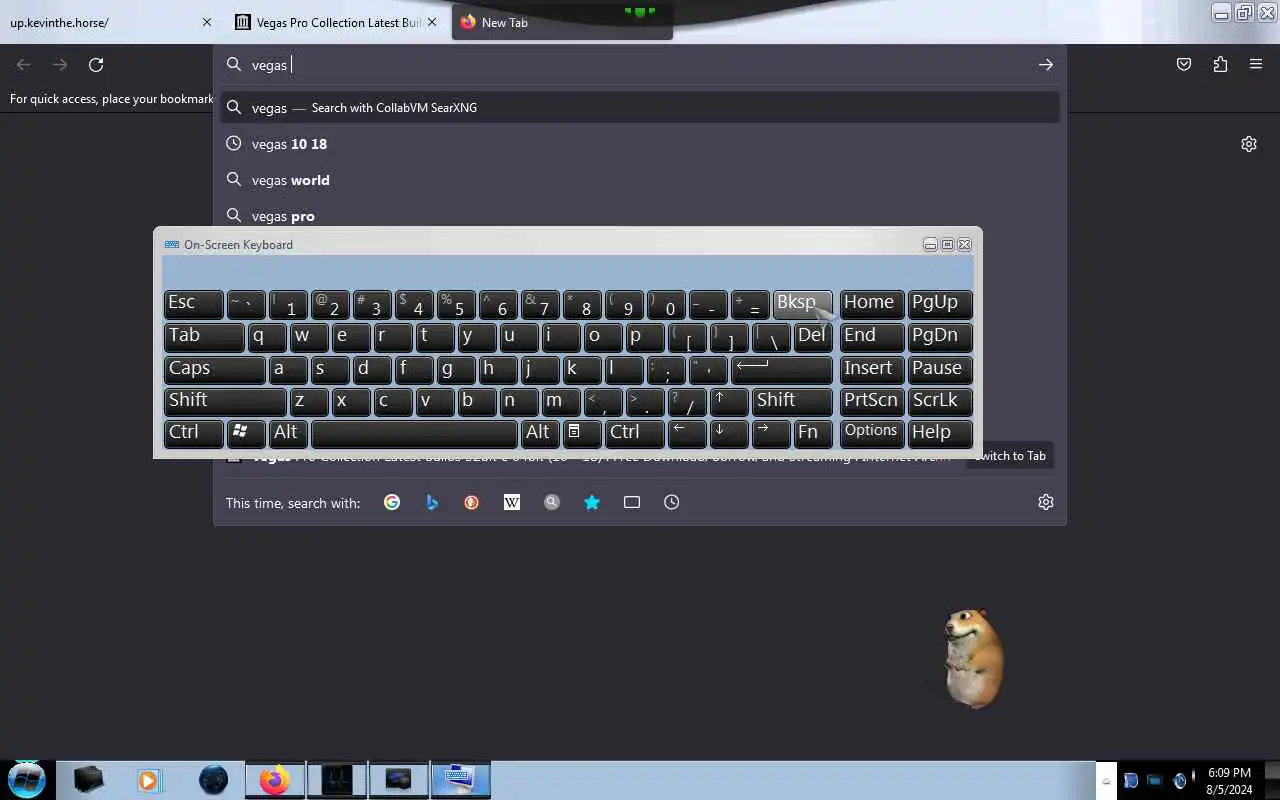Viewport: 1280px width, 800px height.
Task: Click inside the address bar text field
Action: click(x=640, y=64)
